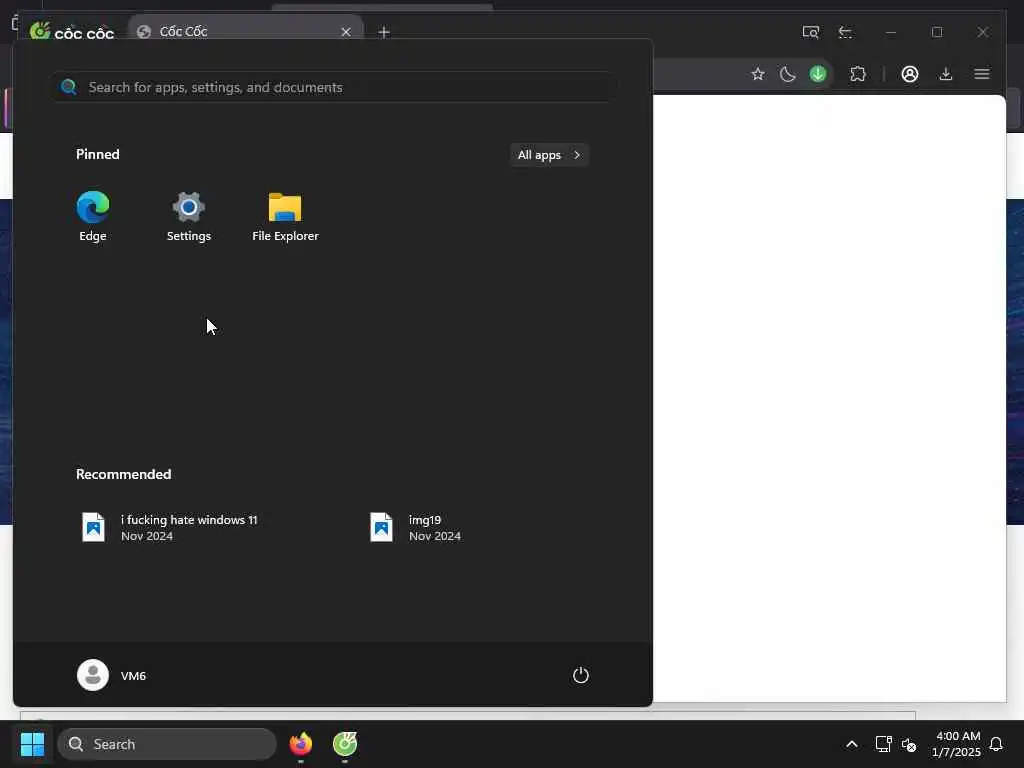
Task: Open the muted volume tray icon
Action: click(909, 744)
